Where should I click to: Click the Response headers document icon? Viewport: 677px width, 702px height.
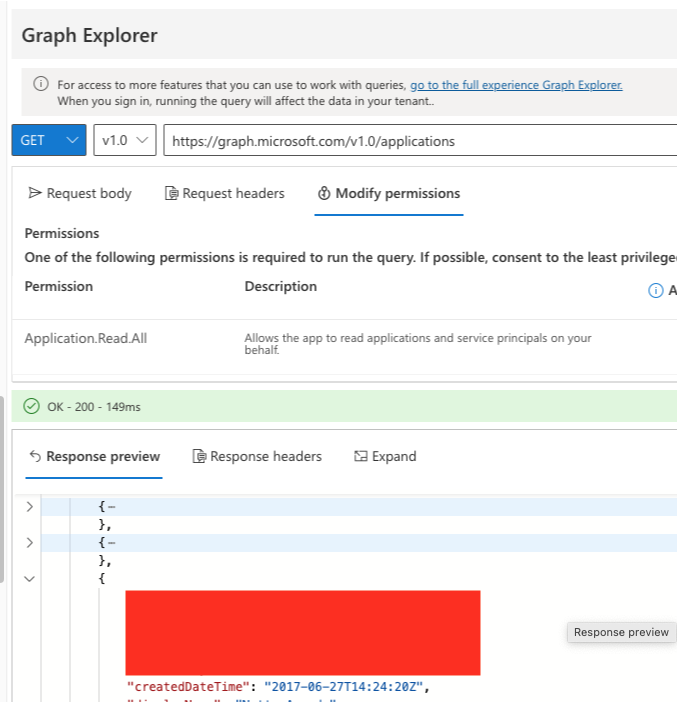199,456
